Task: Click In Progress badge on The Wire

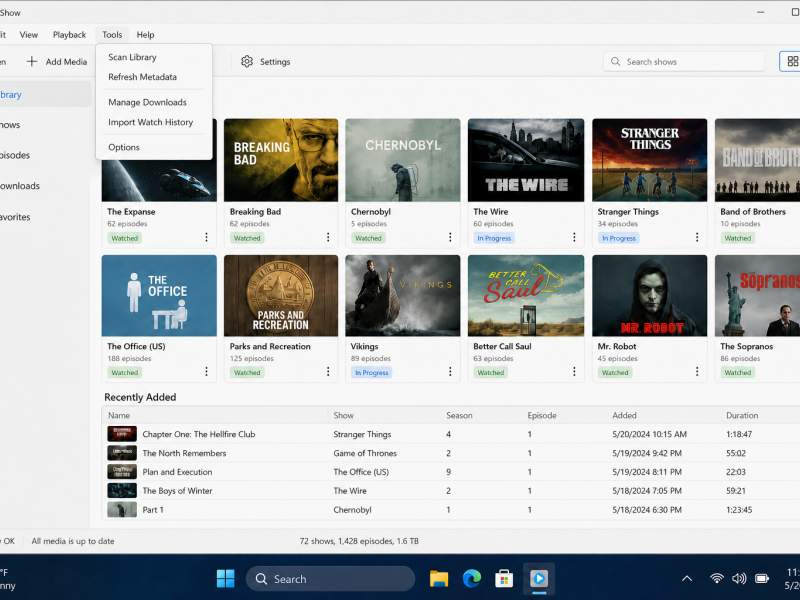Action: [x=494, y=238]
